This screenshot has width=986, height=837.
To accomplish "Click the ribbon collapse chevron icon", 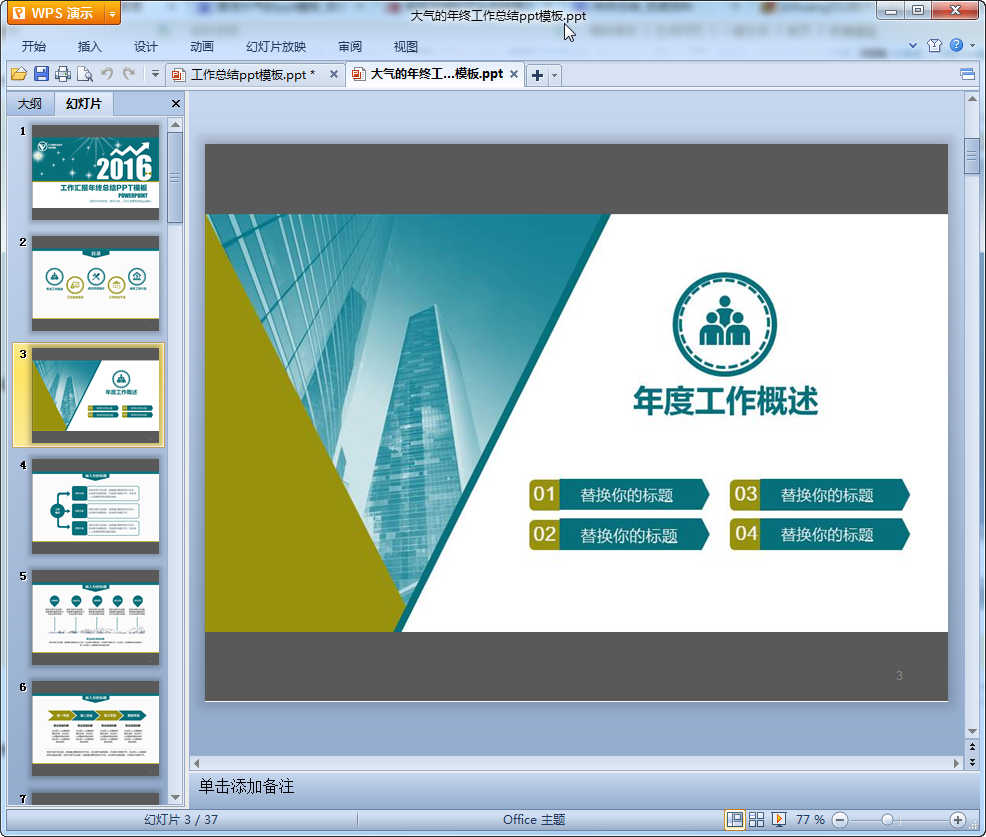I will tap(913, 45).
